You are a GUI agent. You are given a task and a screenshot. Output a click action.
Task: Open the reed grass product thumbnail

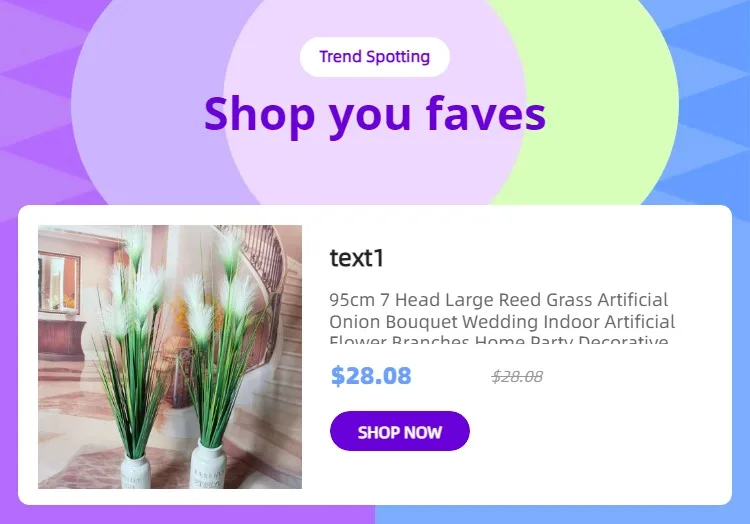tap(170, 357)
